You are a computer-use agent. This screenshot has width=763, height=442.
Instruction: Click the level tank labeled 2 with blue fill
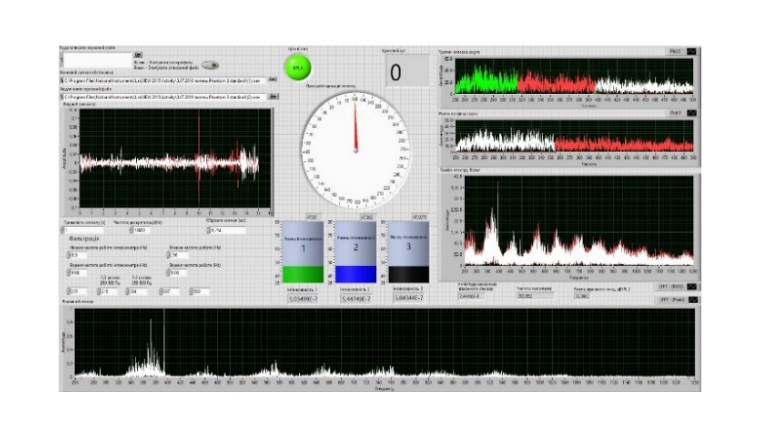pos(356,252)
